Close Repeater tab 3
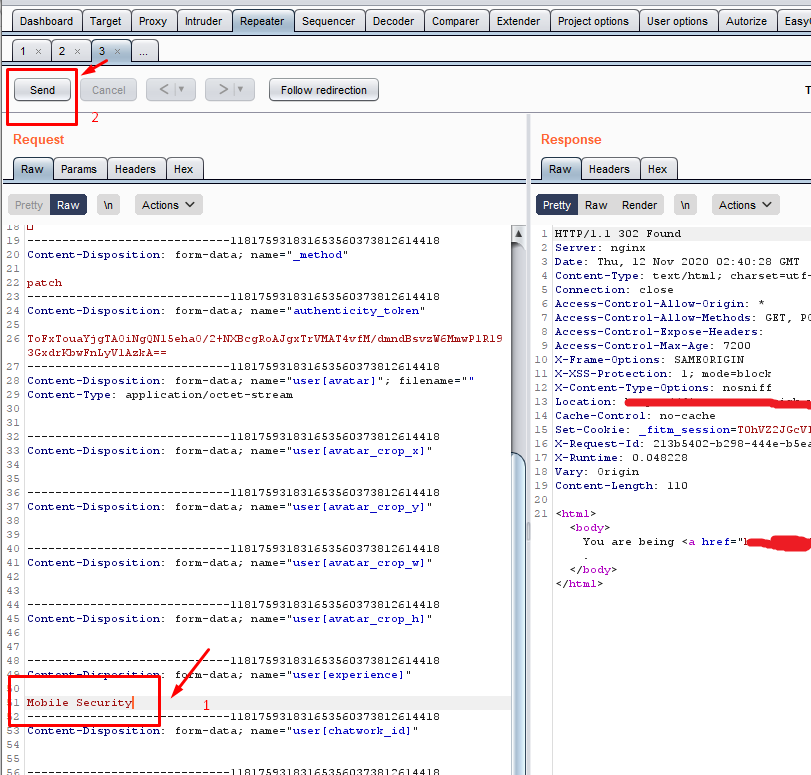The height and width of the screenshot is (775, 811). pos(117,51)
